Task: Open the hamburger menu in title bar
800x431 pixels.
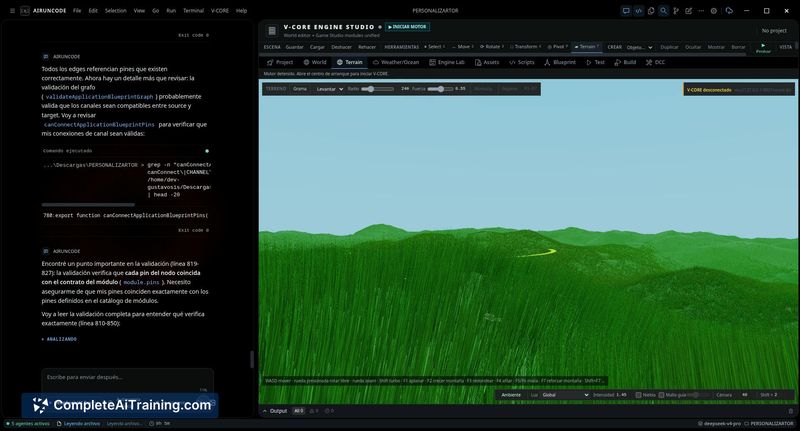Action: (x=13, y=11)
